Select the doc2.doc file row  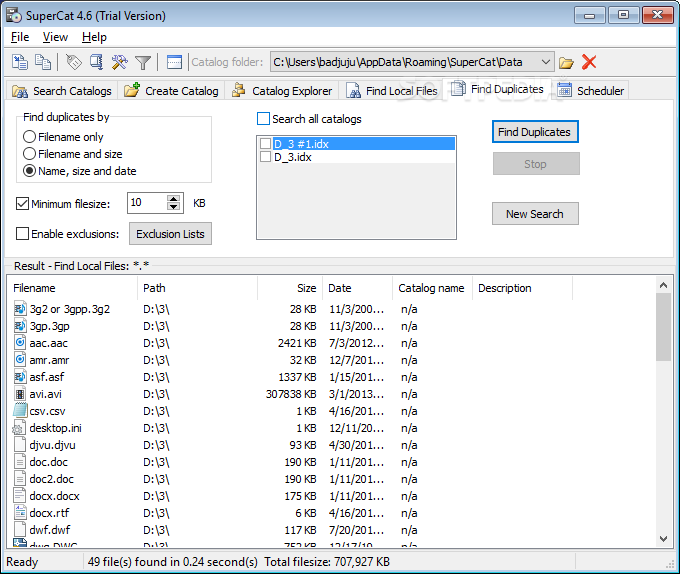(331, 479)
